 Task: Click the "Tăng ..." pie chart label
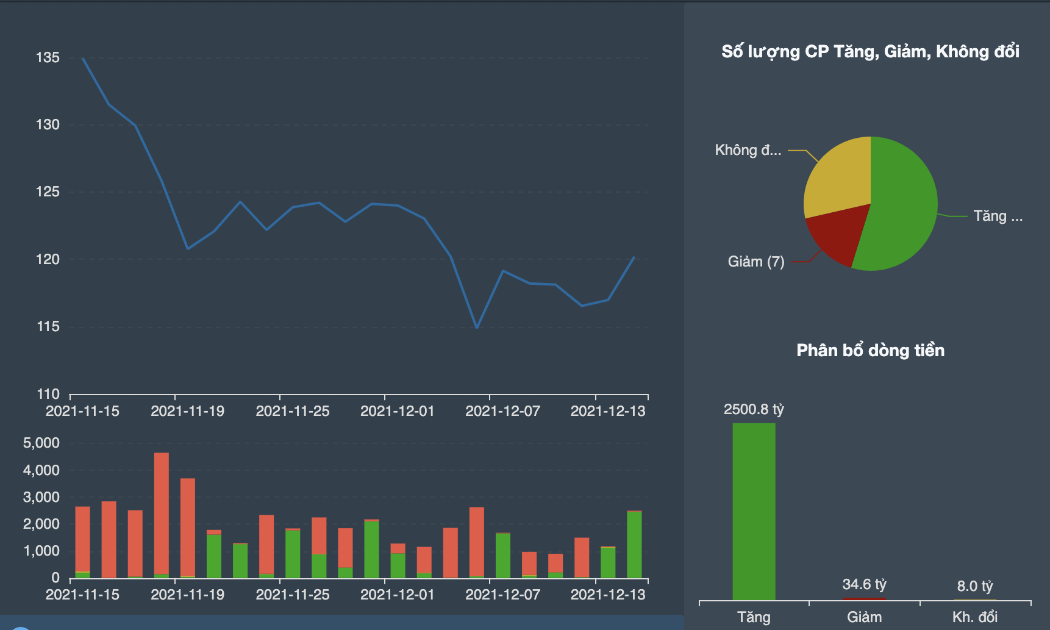click(x=998, y=216)
